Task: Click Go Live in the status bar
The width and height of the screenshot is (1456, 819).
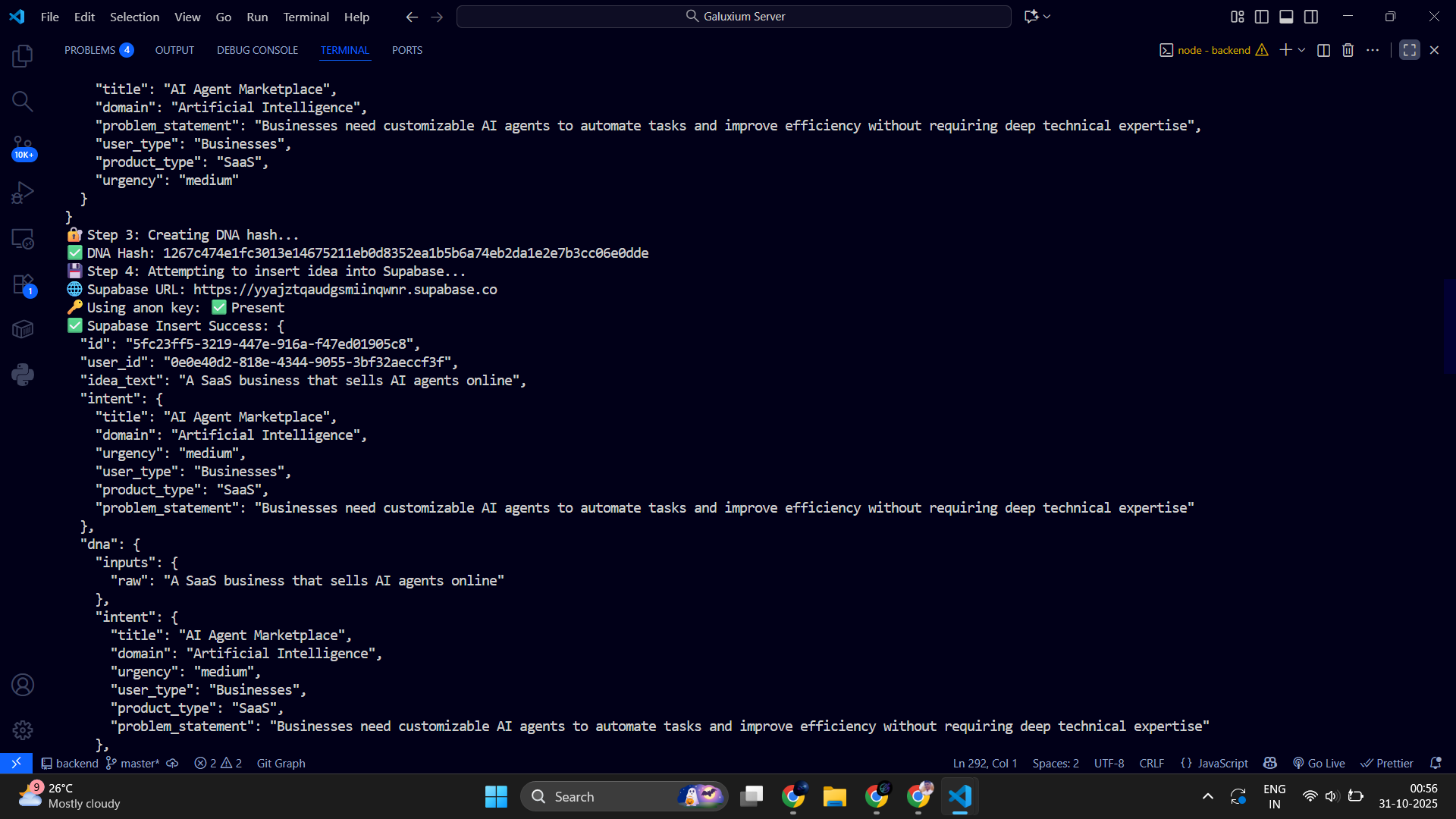Action: tap(1319, 763)
